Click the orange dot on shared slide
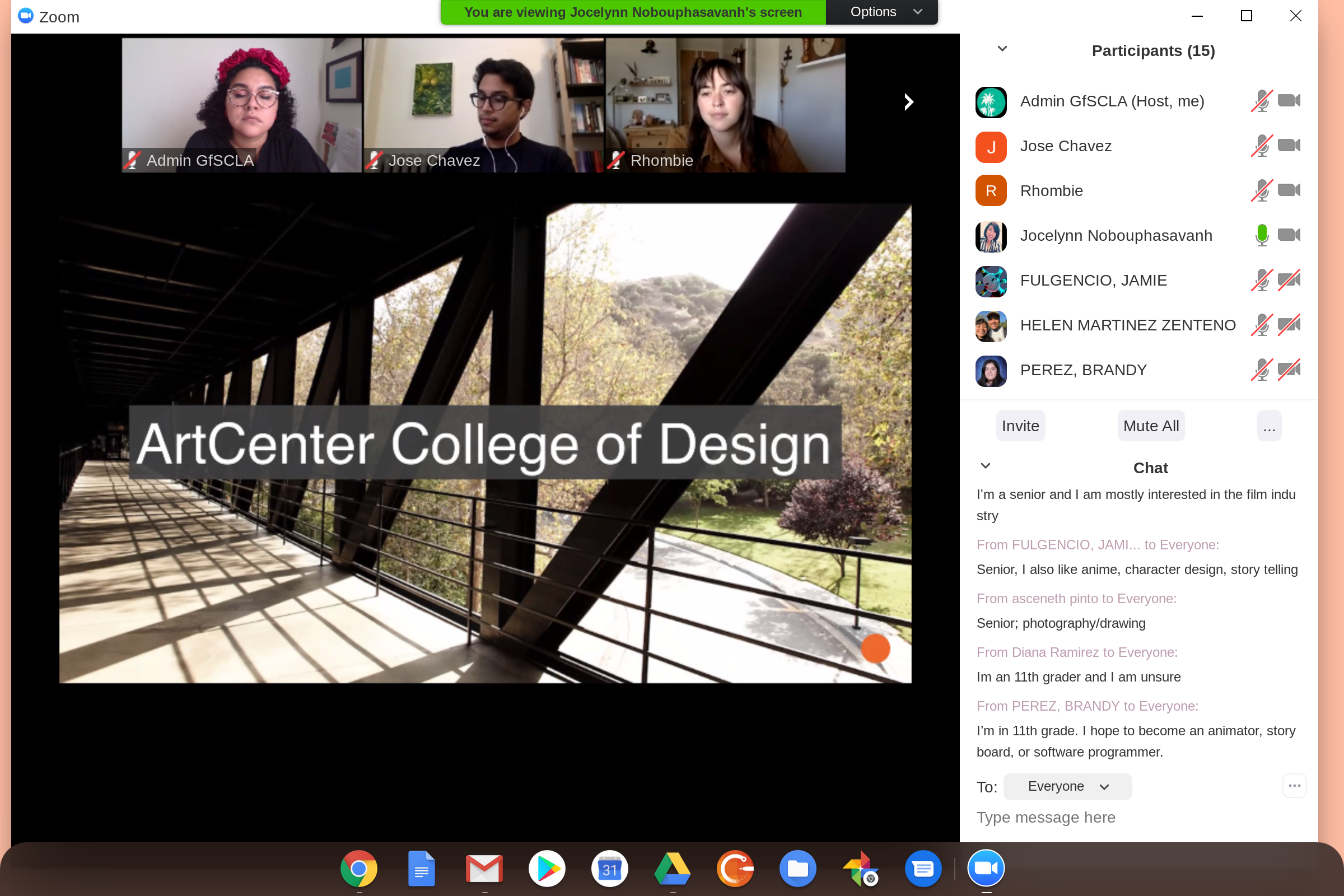1344x896 pixels. tap(875, 648)
